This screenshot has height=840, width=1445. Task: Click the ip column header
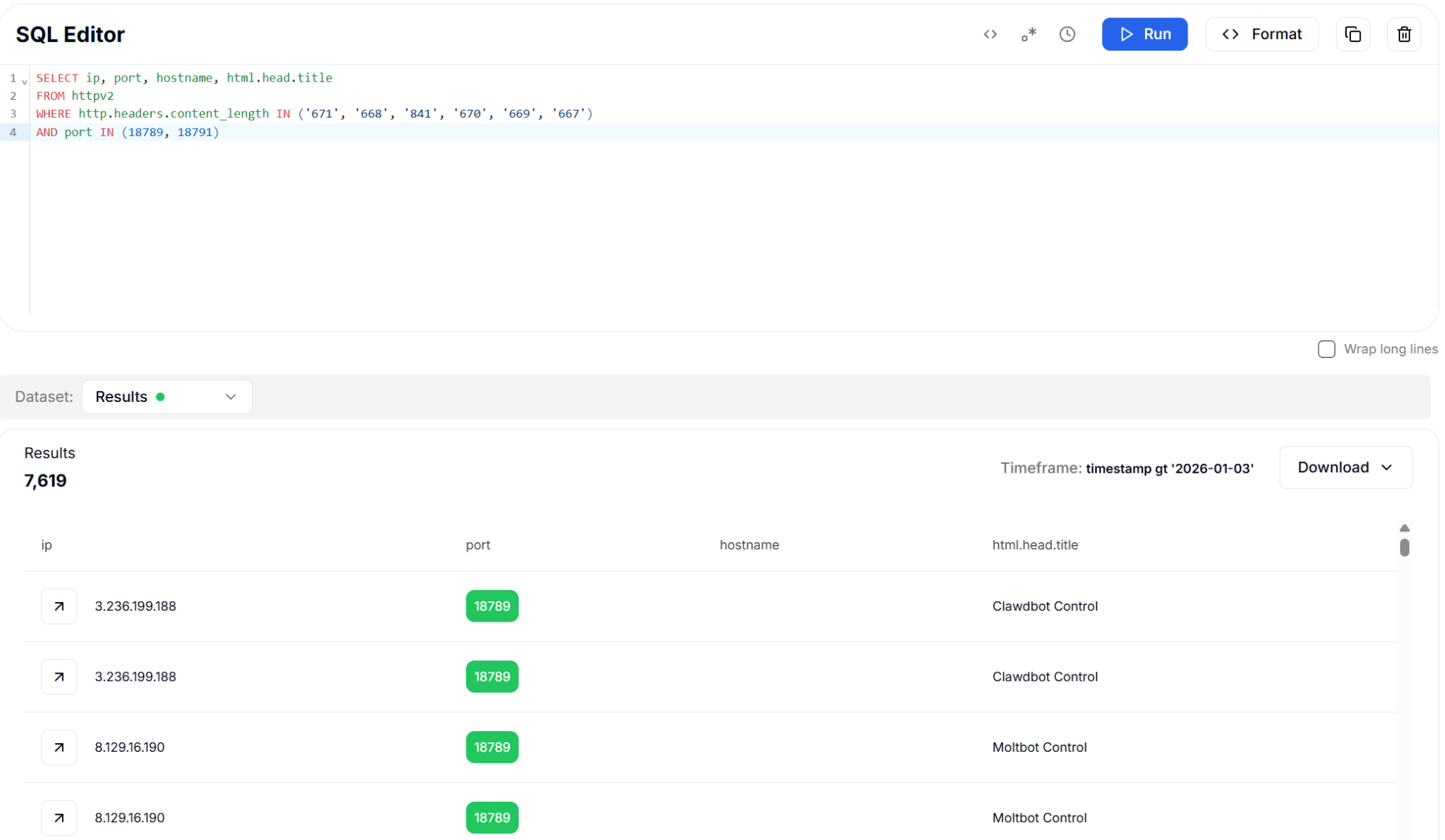tap(46, 545)
